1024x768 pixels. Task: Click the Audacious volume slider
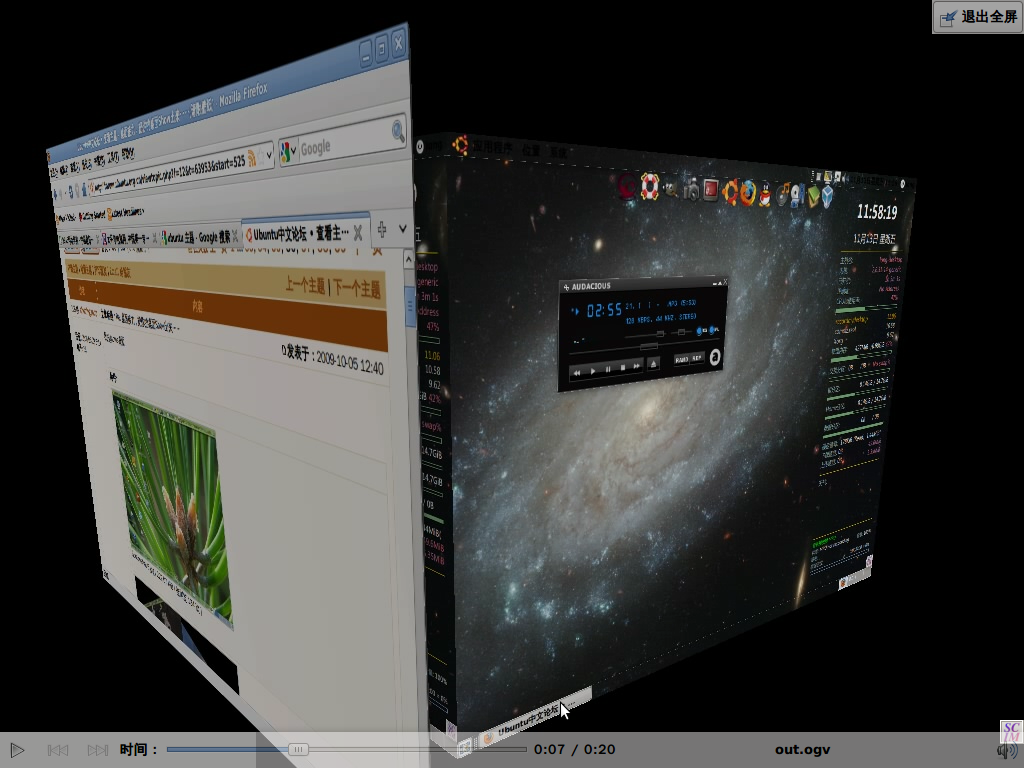(645, 334)
